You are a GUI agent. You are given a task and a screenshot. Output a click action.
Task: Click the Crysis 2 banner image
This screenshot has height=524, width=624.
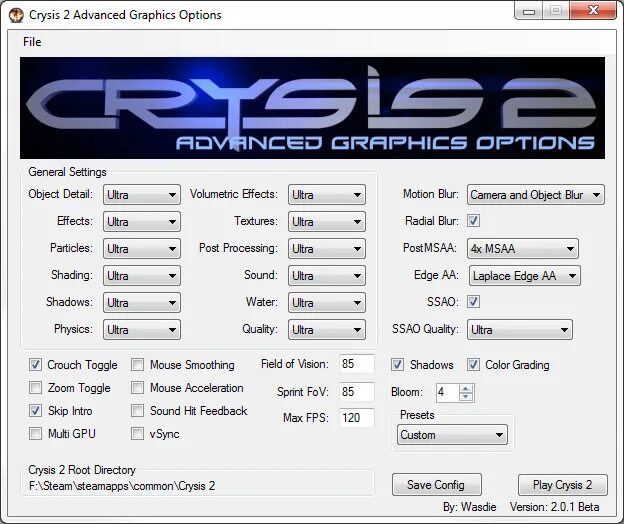tap(312, 108)
